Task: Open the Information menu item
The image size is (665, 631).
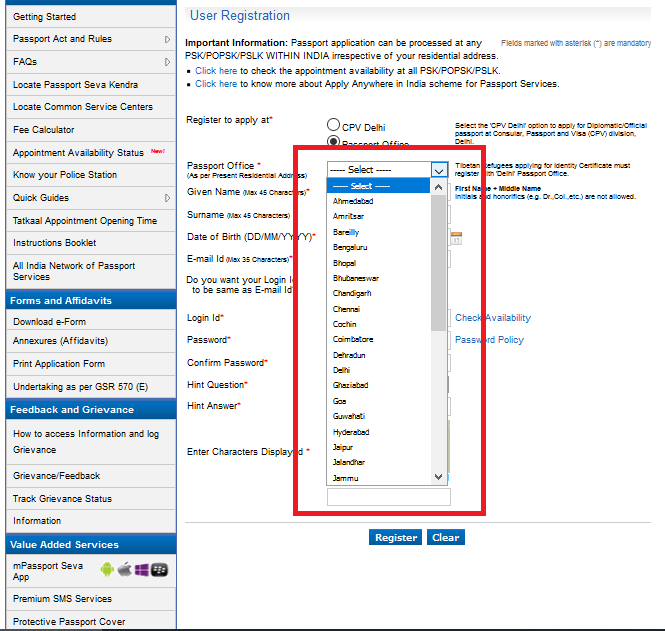Action: [x=91, y=521]
